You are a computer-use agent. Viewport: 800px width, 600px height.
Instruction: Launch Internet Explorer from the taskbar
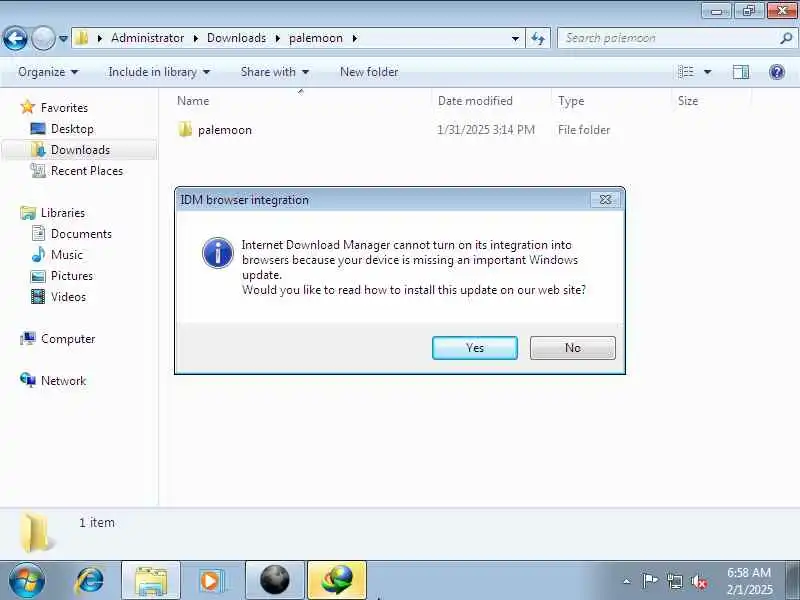tap(90, 581)
